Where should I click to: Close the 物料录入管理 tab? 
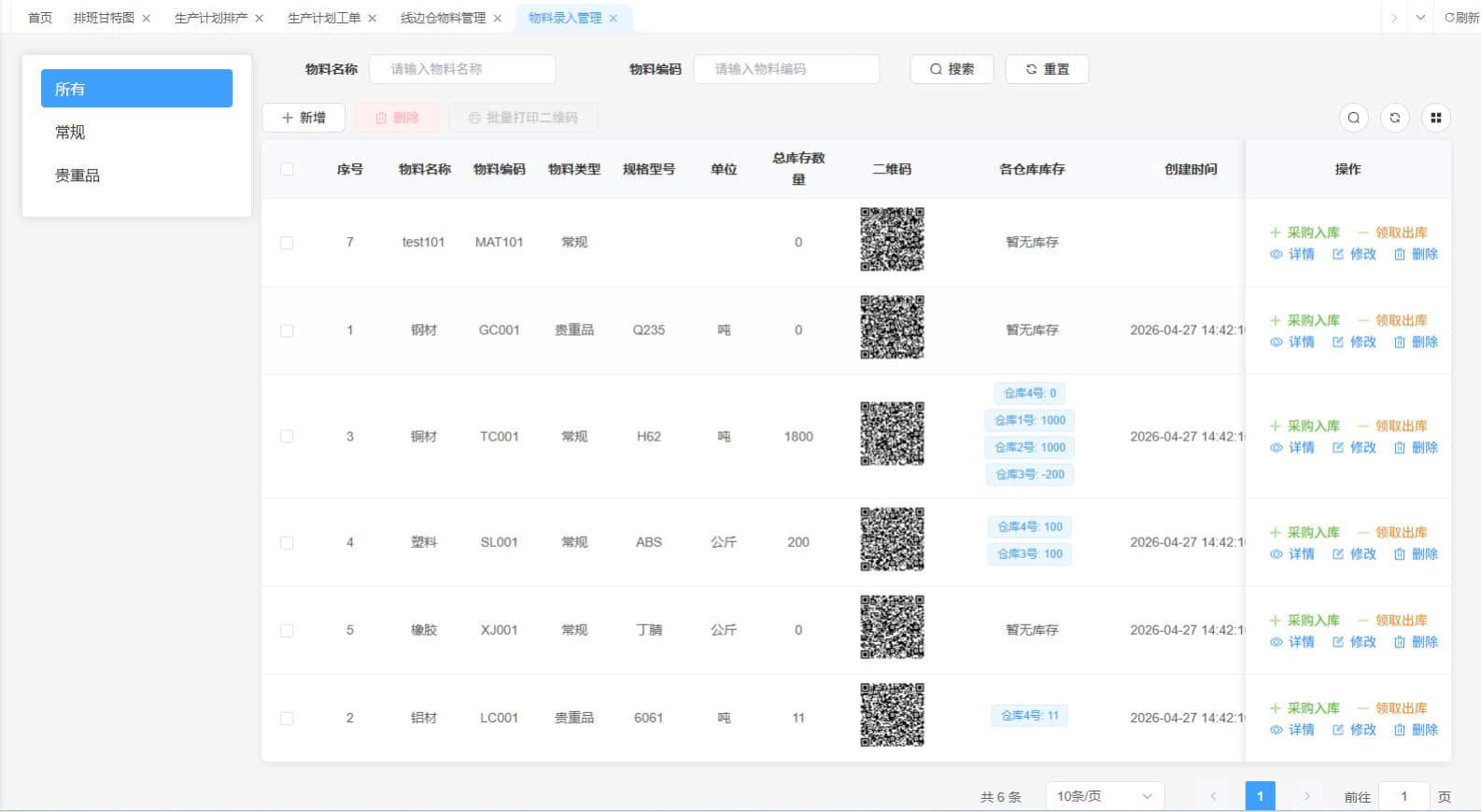pos(613,19)
